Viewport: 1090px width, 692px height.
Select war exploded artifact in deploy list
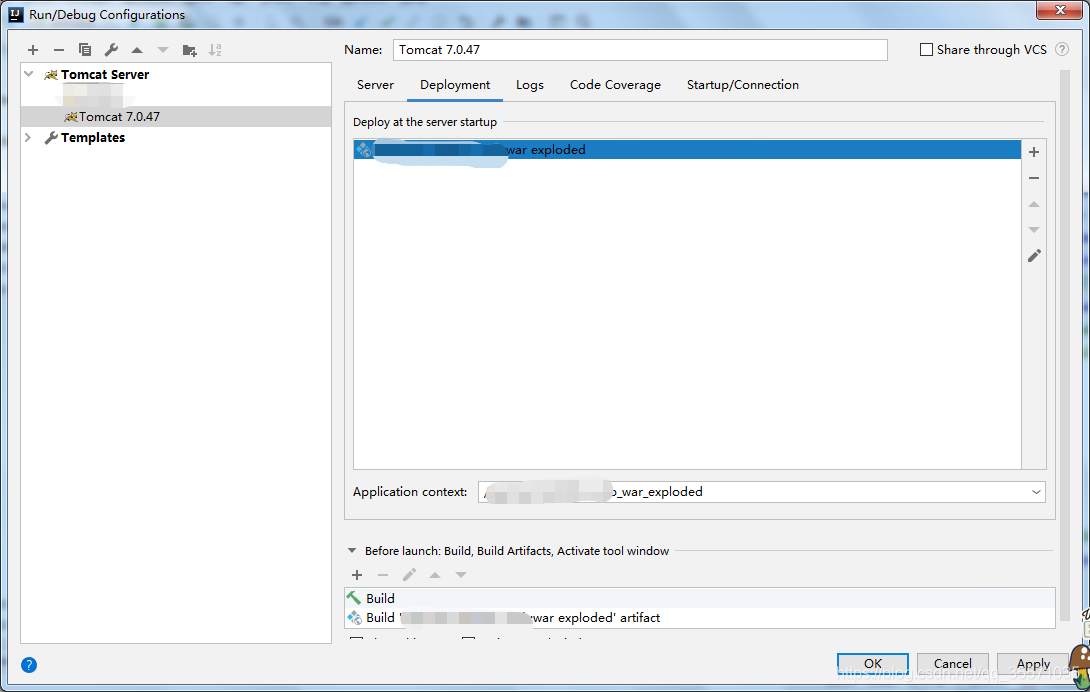coord(687,150)
